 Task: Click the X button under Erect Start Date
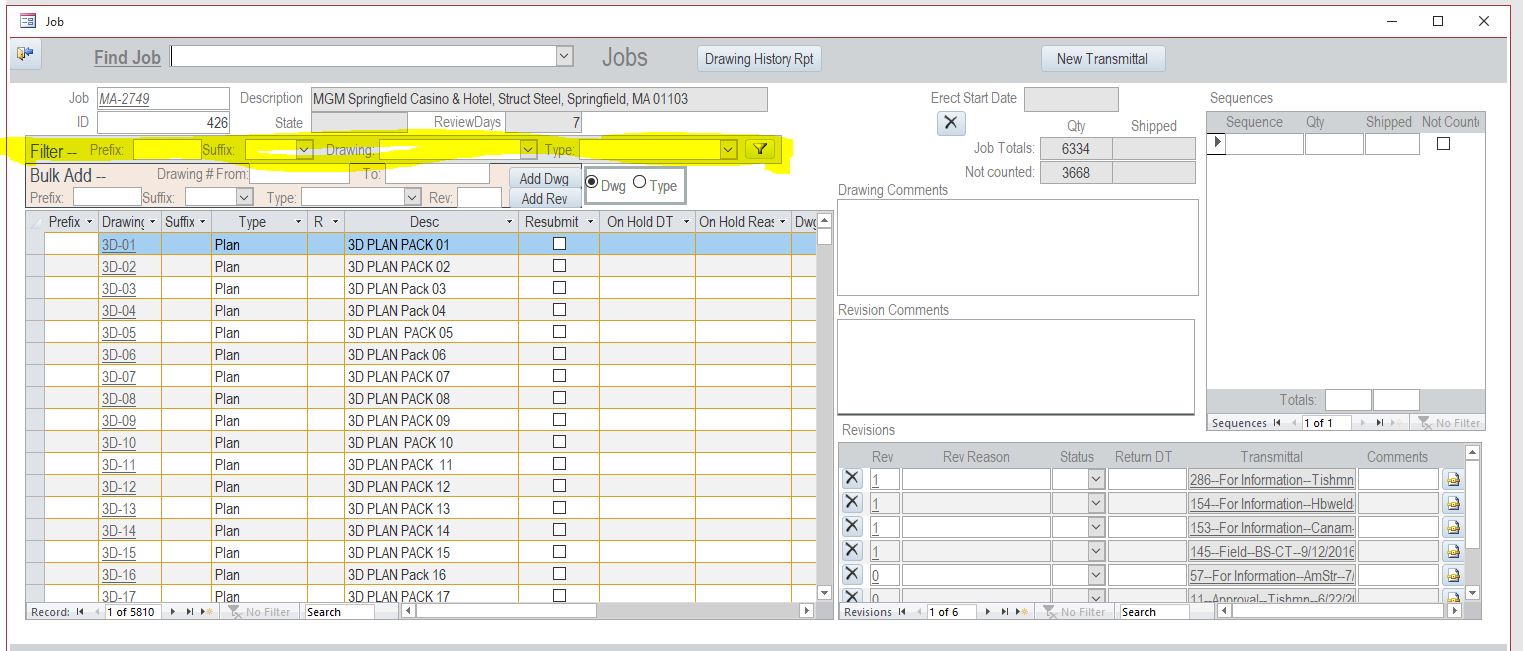tap(950, 123)
